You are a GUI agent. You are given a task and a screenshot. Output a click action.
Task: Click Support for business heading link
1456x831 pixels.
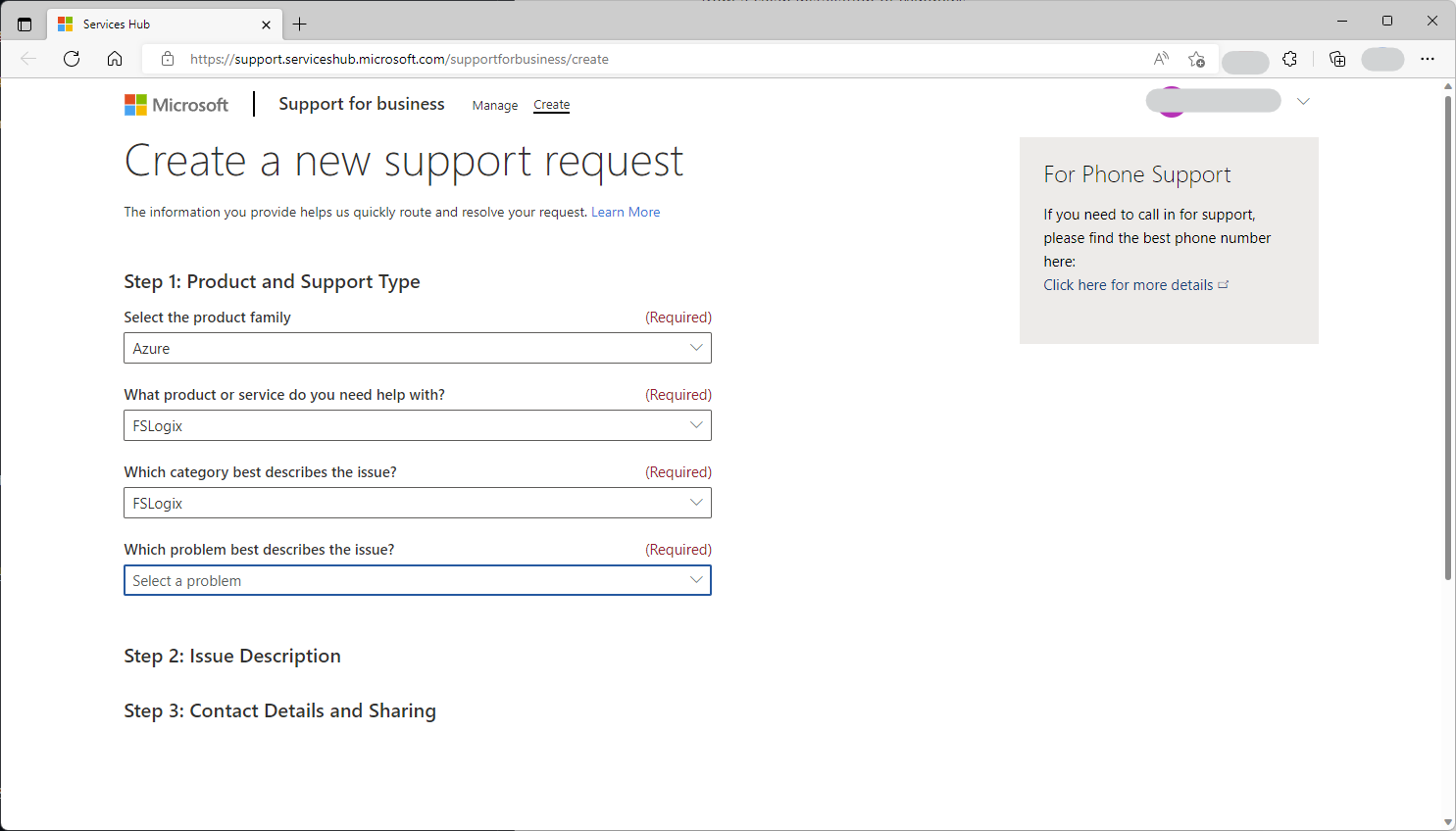click(362, 104)
